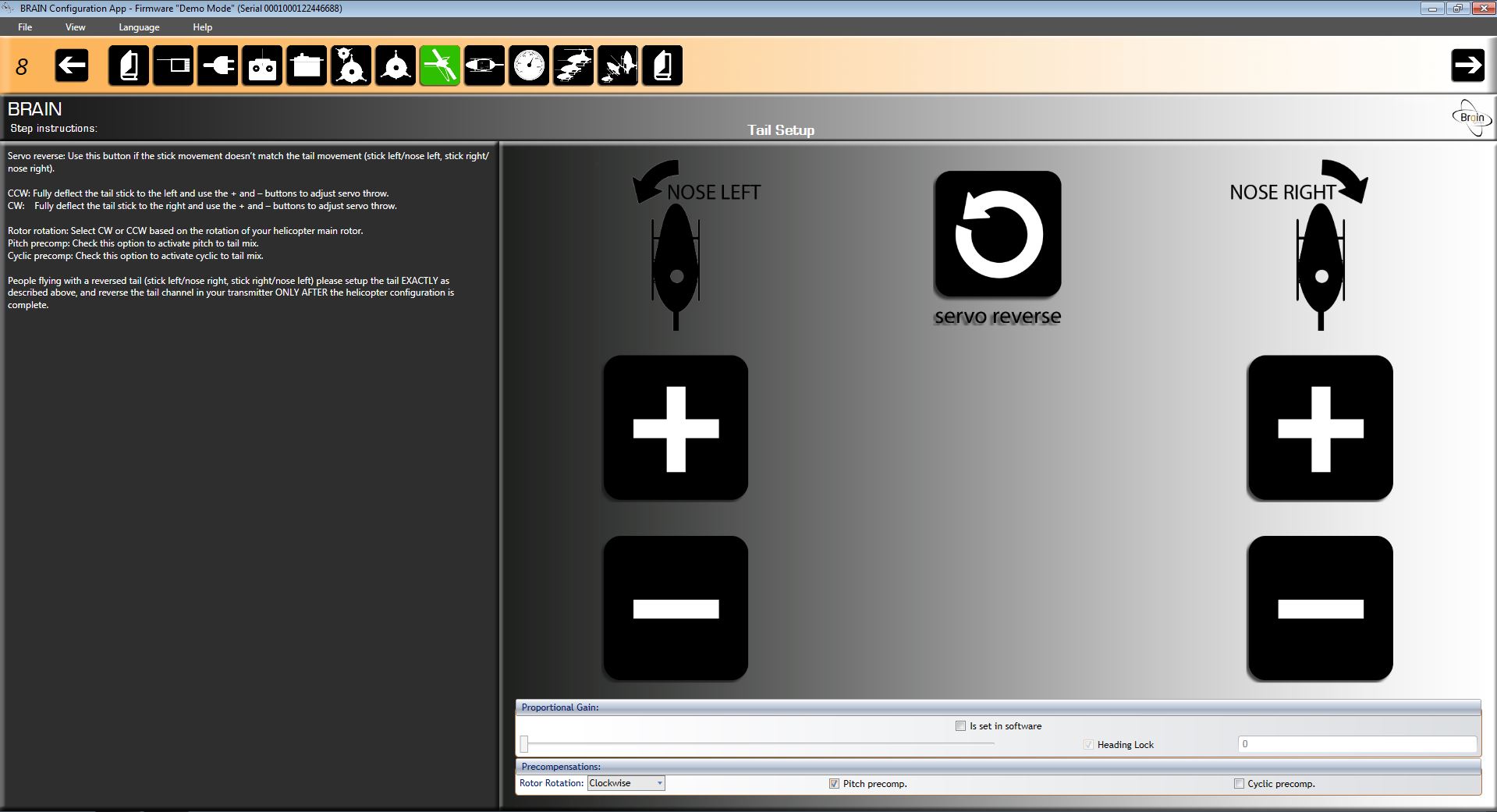Uncheck the Pitch precomp. checkbox
Image resolution: width=1497 pixels, height=812 pixels.
pyautogui.click(x=834, y=784)
